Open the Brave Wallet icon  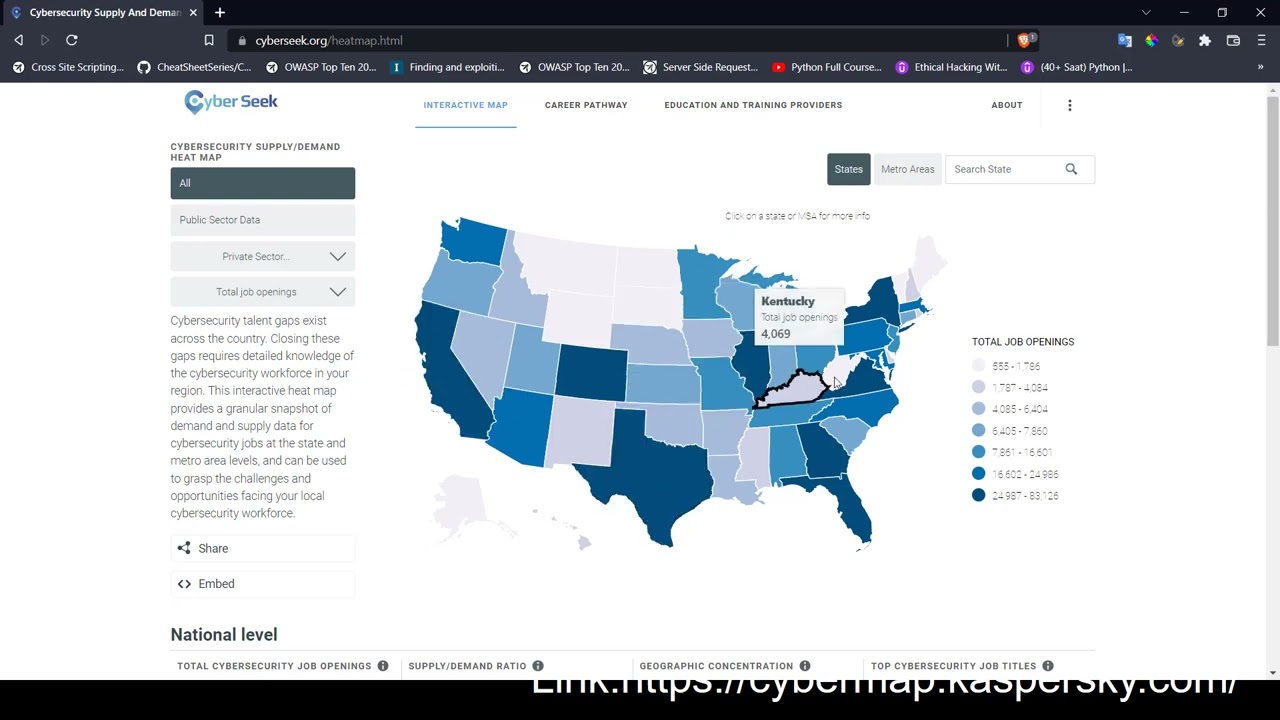1233,40
